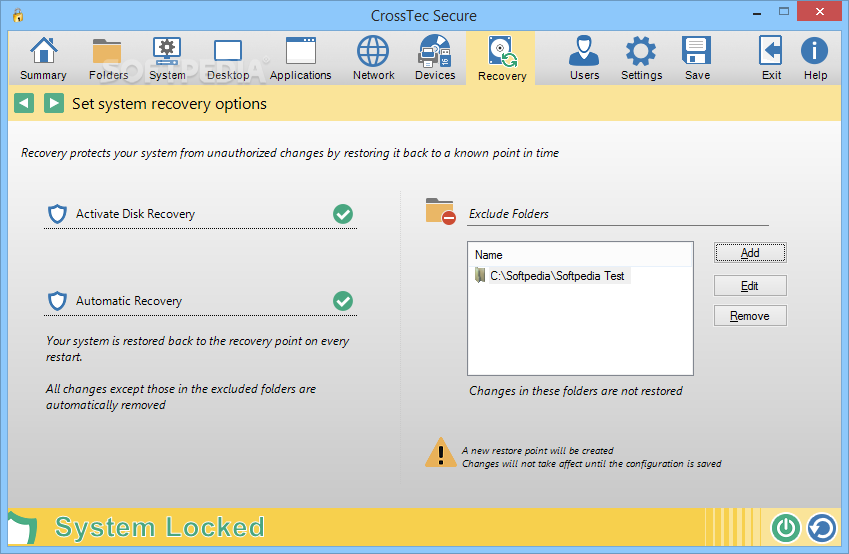Click the padlock app icon in title bar
Screen dimensions: 849x554
(18, 15)
